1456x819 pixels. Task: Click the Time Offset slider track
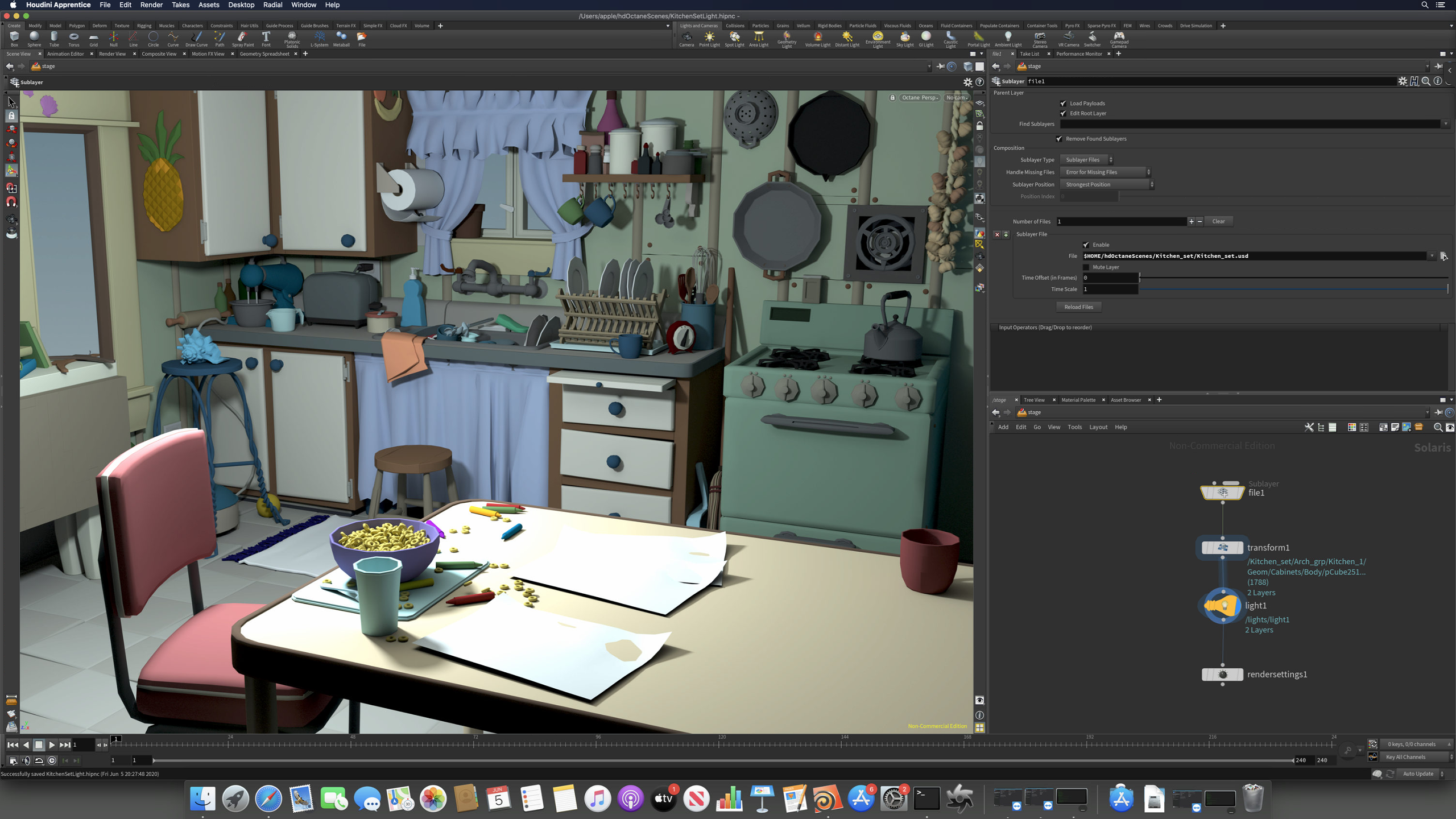coord(1291,278)
